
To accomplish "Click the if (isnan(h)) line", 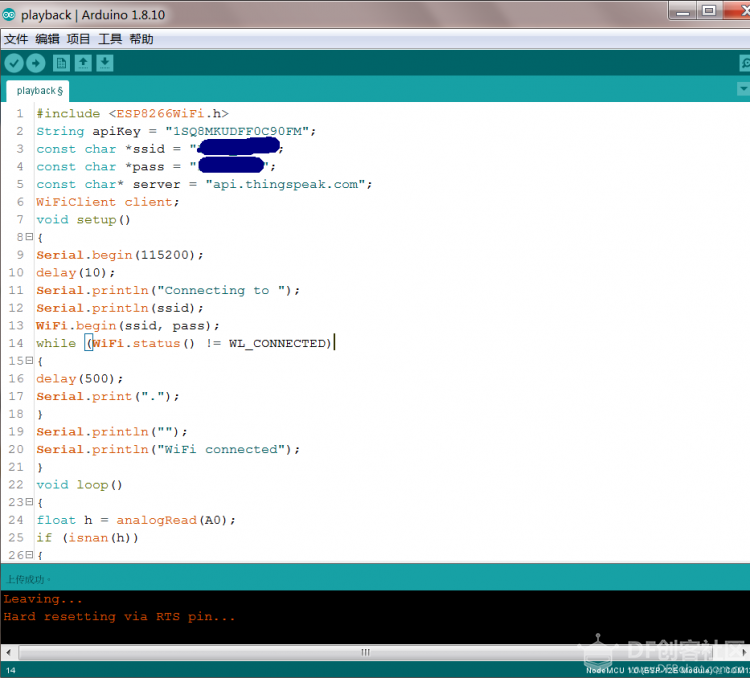I will point(88,538).
